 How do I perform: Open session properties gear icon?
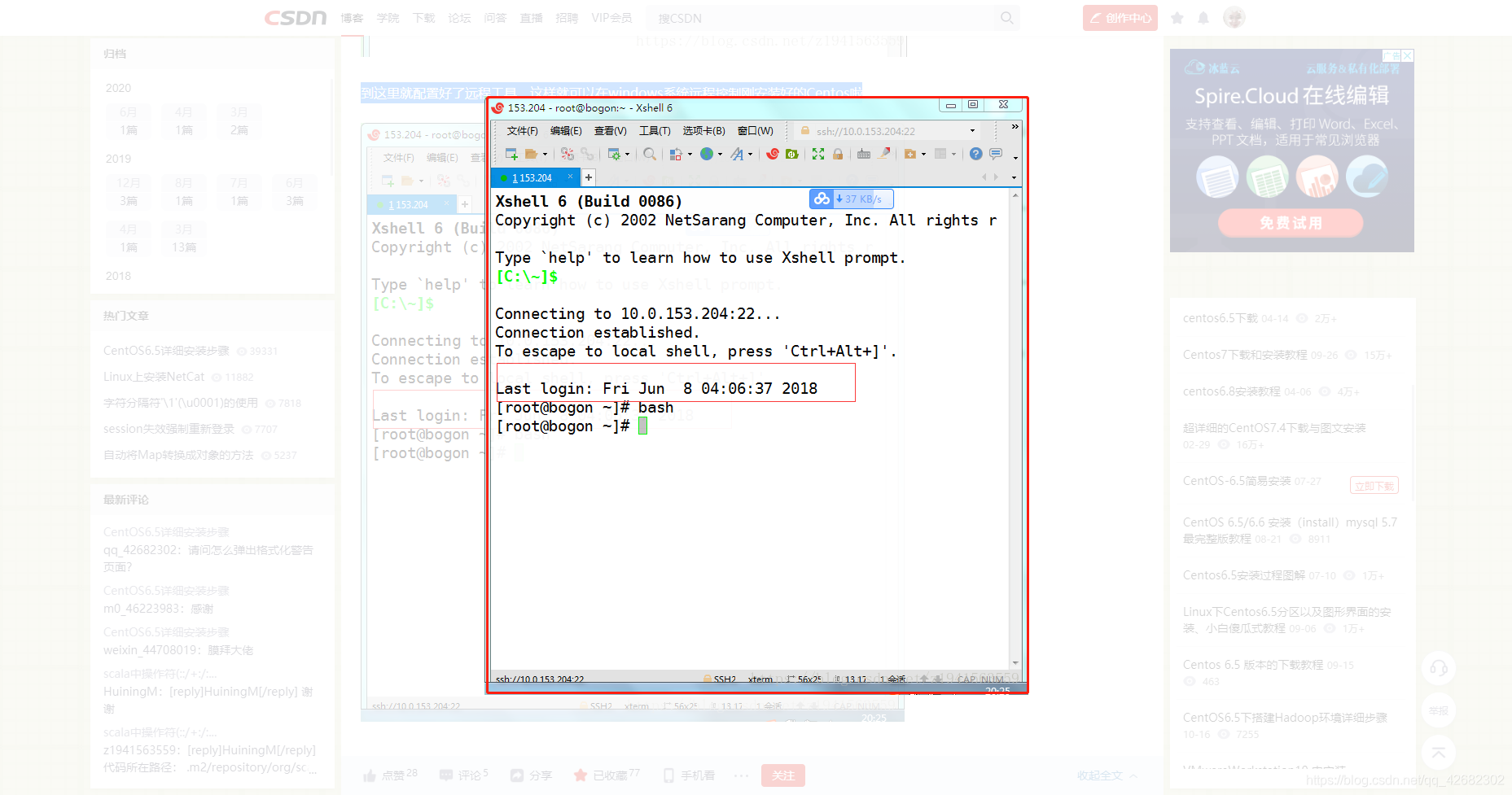tap(615, 154)
